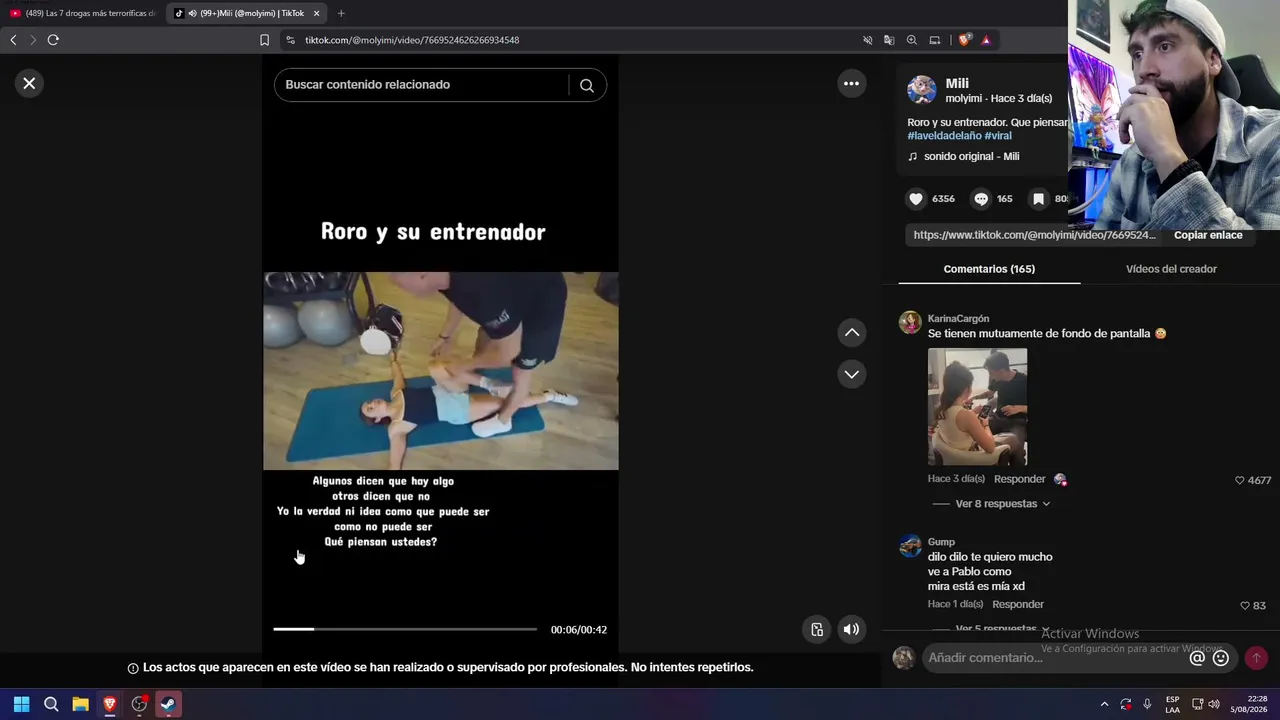Bookmark this page in the address bar
Image resolution: width=1280 pixels, height=720 pixels.
pos(264,40)
